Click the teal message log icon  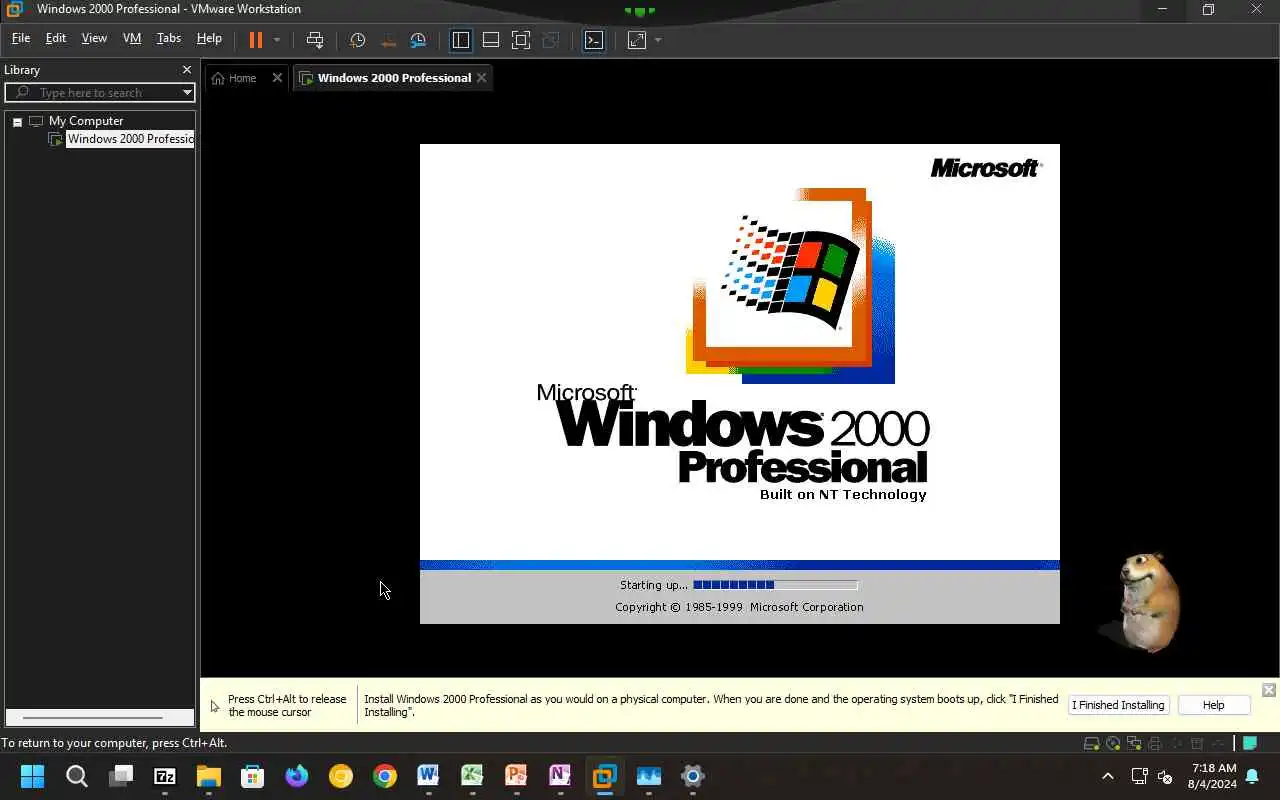pos(1250,743)
